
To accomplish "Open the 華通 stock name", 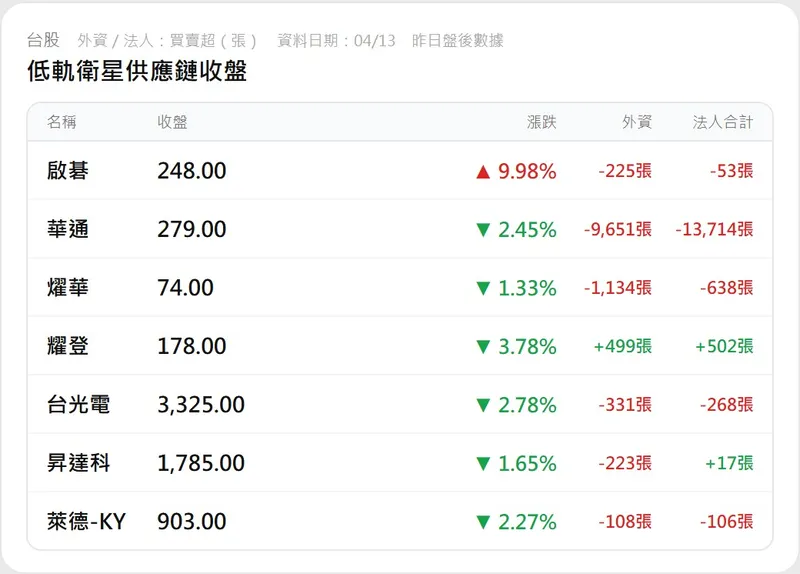I will pos(68,229).
